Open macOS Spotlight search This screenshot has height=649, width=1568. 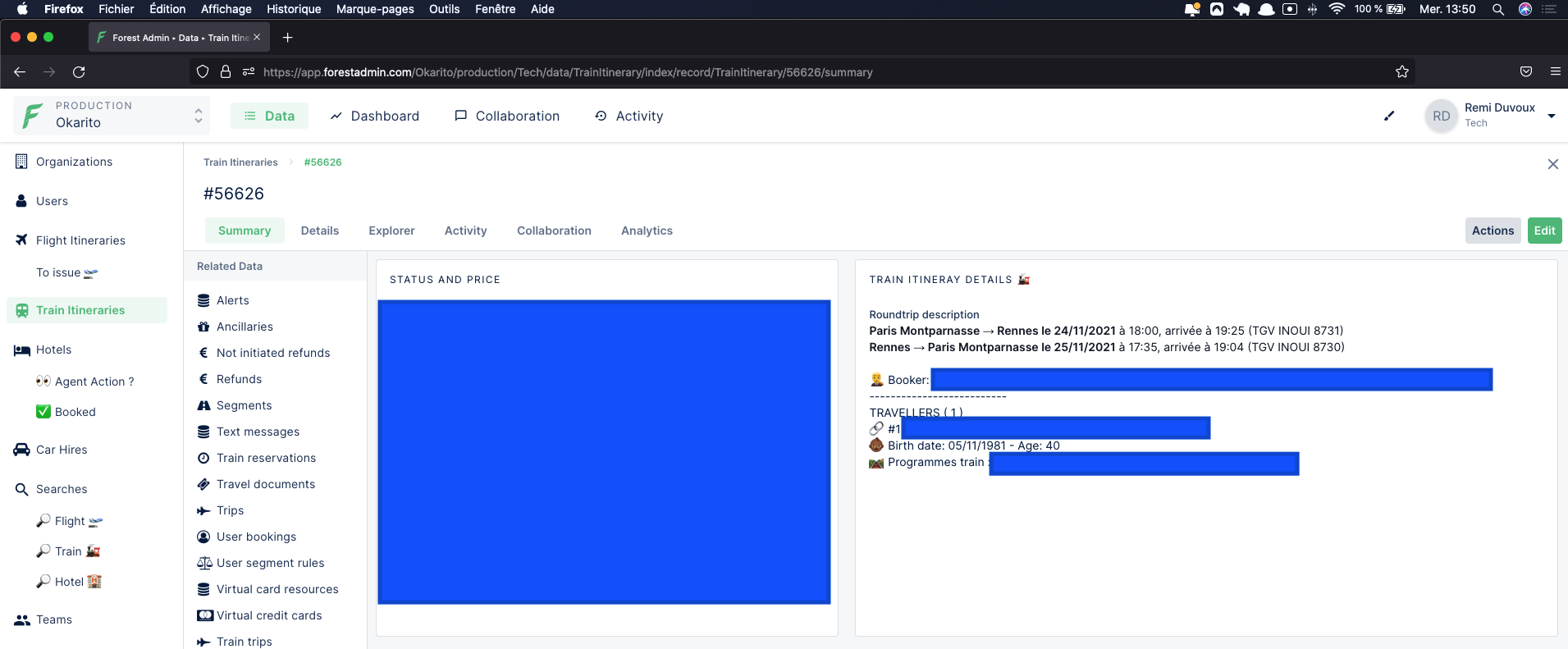click(x=1497, y=9)
